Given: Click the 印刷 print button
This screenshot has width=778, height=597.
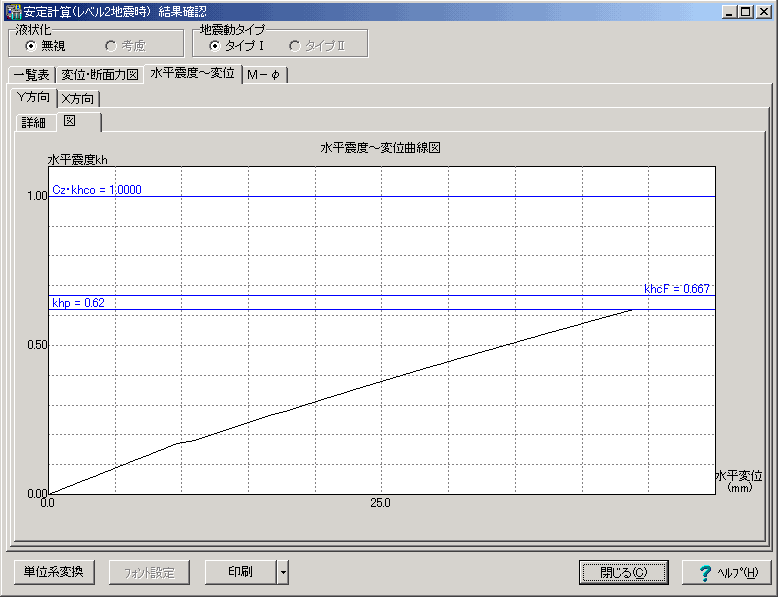Looking at the screenshot, I should (x=240, y=573).
